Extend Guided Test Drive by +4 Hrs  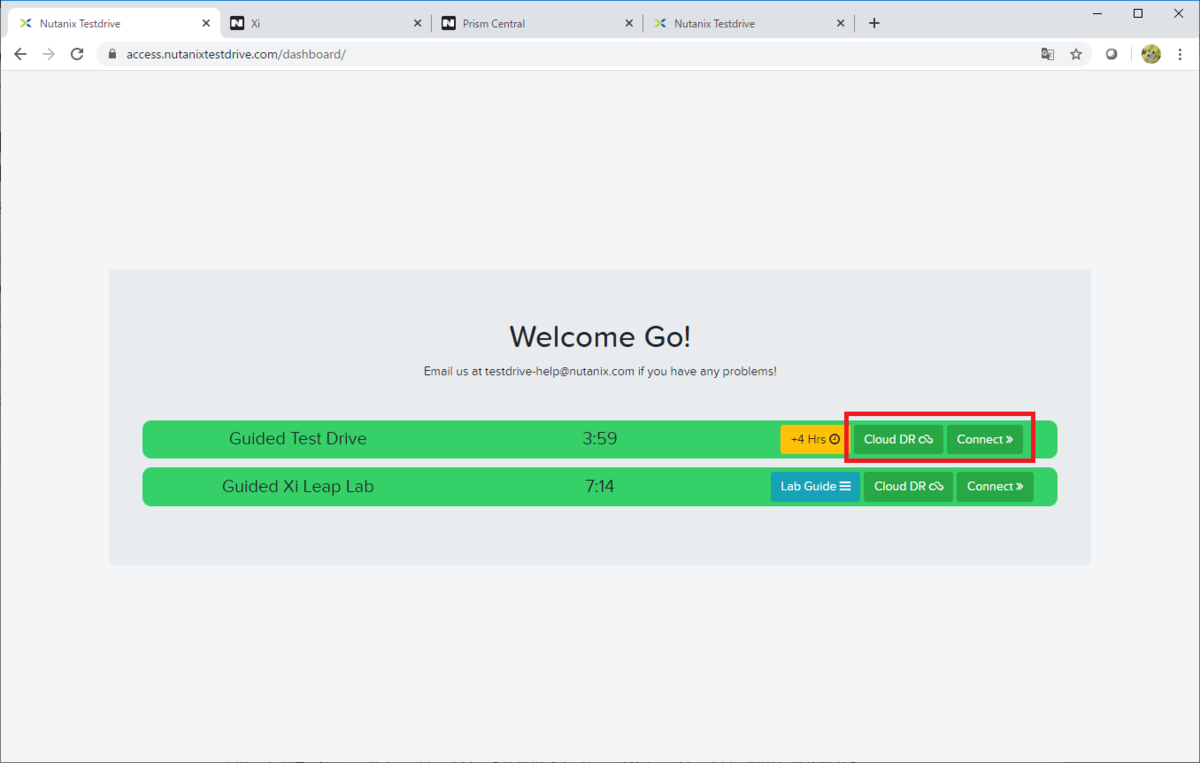[815, 439]
